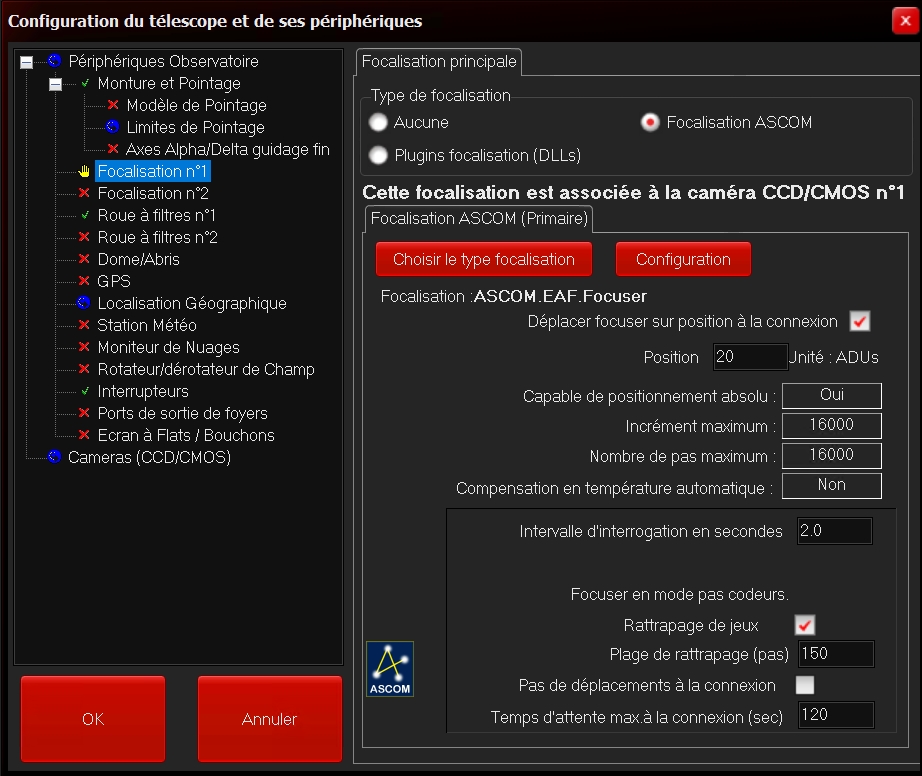Disable Rattrapage de jeux checkbox
Image resolution: width=922 pixels, height=776 pixels.
pyautogui.click(x=804, y=626)
